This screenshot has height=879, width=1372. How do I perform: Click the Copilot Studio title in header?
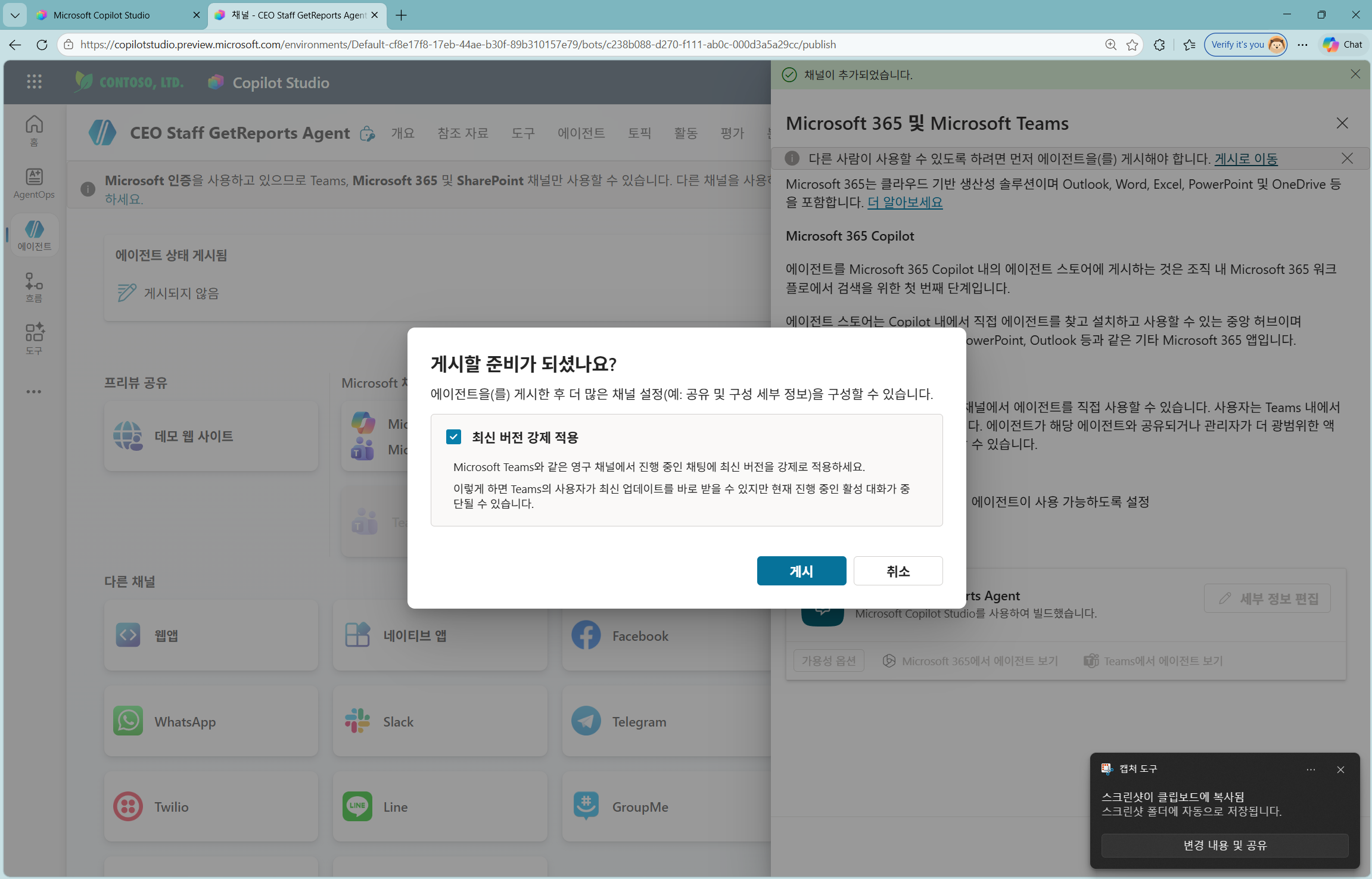(281, 82)
